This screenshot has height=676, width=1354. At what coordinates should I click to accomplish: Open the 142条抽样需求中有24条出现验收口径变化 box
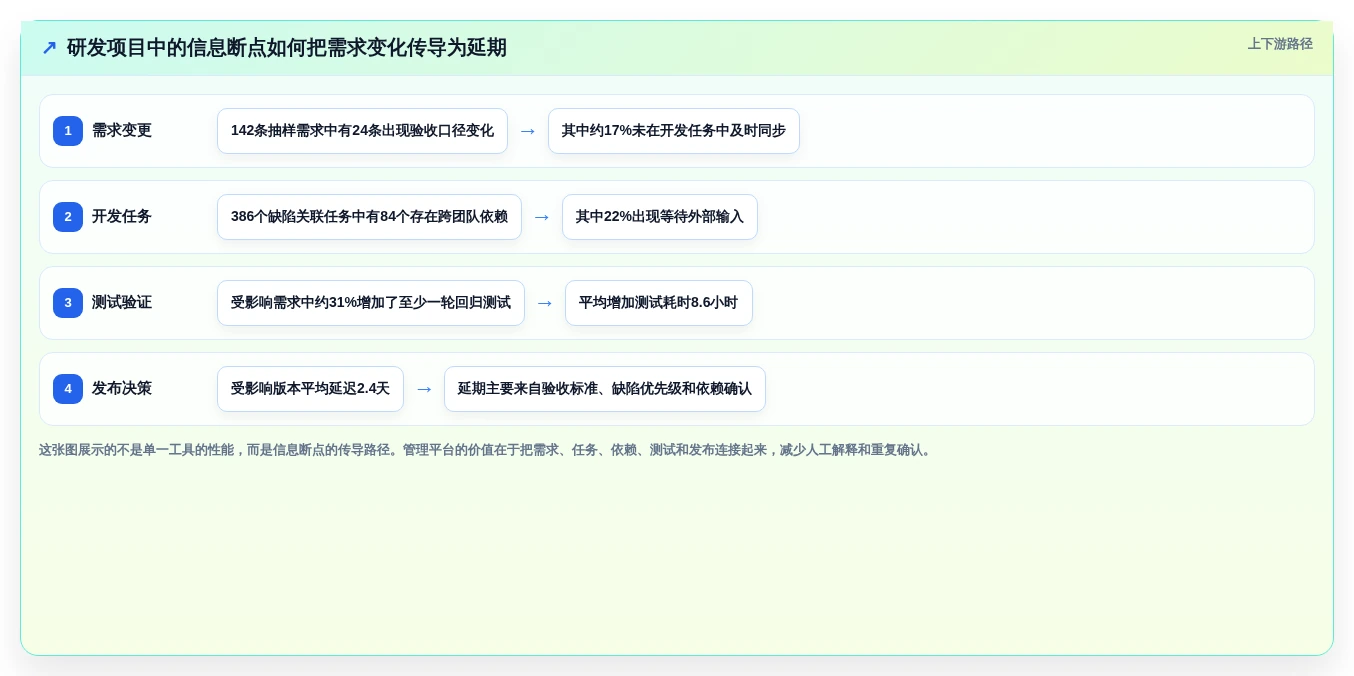coord(362,131)
